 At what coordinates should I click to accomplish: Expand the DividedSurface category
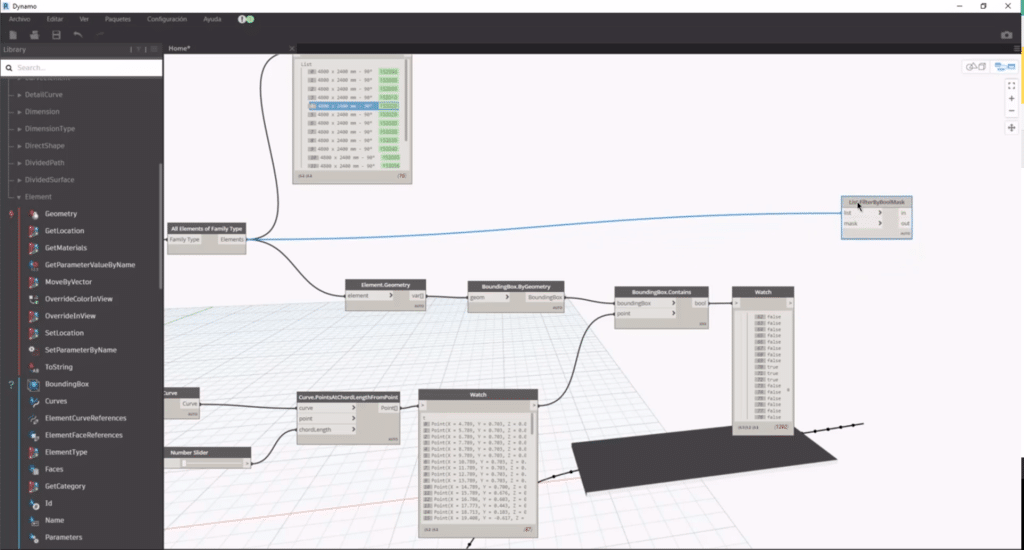[20, 180]
